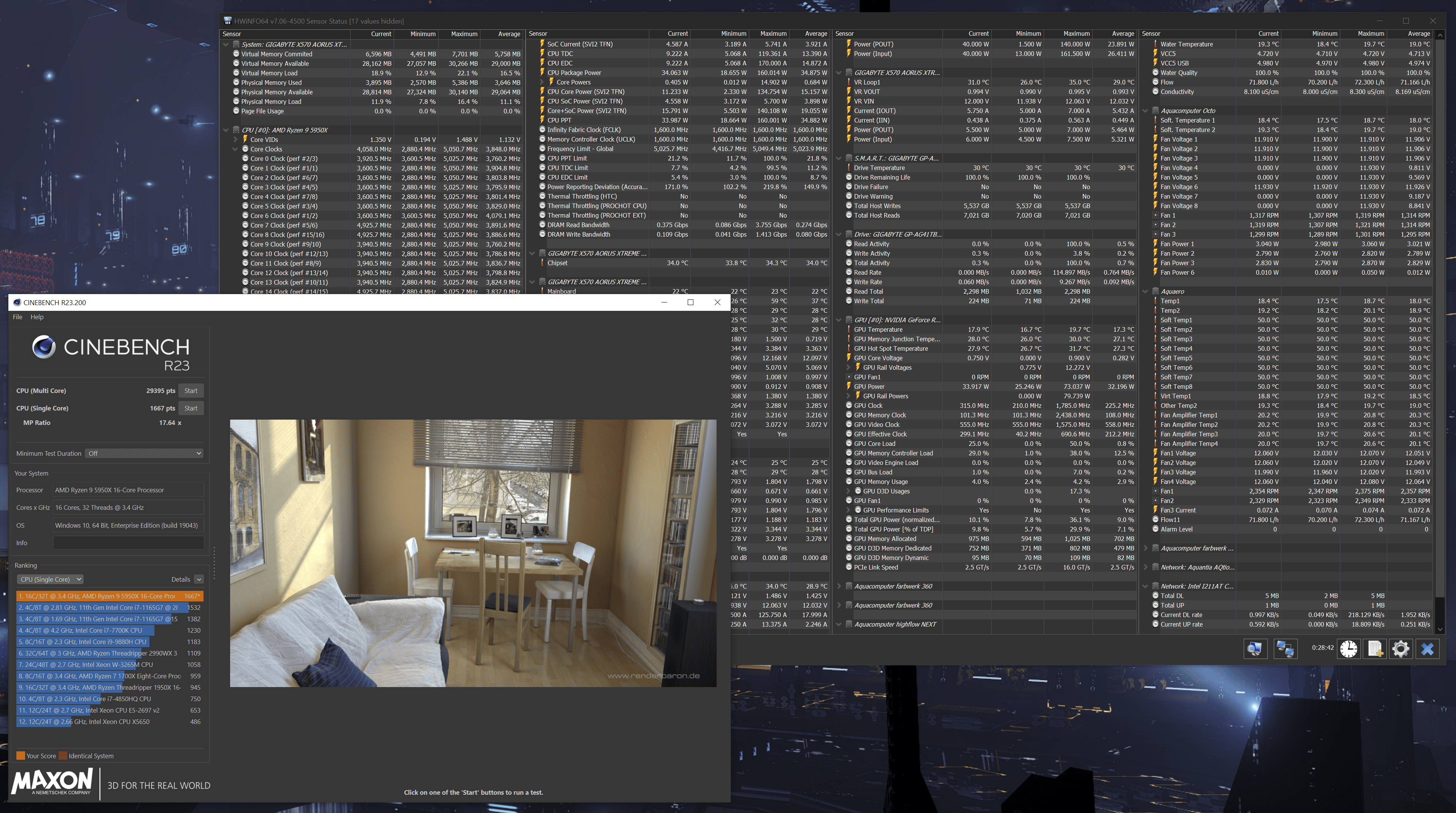Open HWiNFO summary window icon (monitor with magnifier)
1456x813 pixels.
coord(1255,649)
